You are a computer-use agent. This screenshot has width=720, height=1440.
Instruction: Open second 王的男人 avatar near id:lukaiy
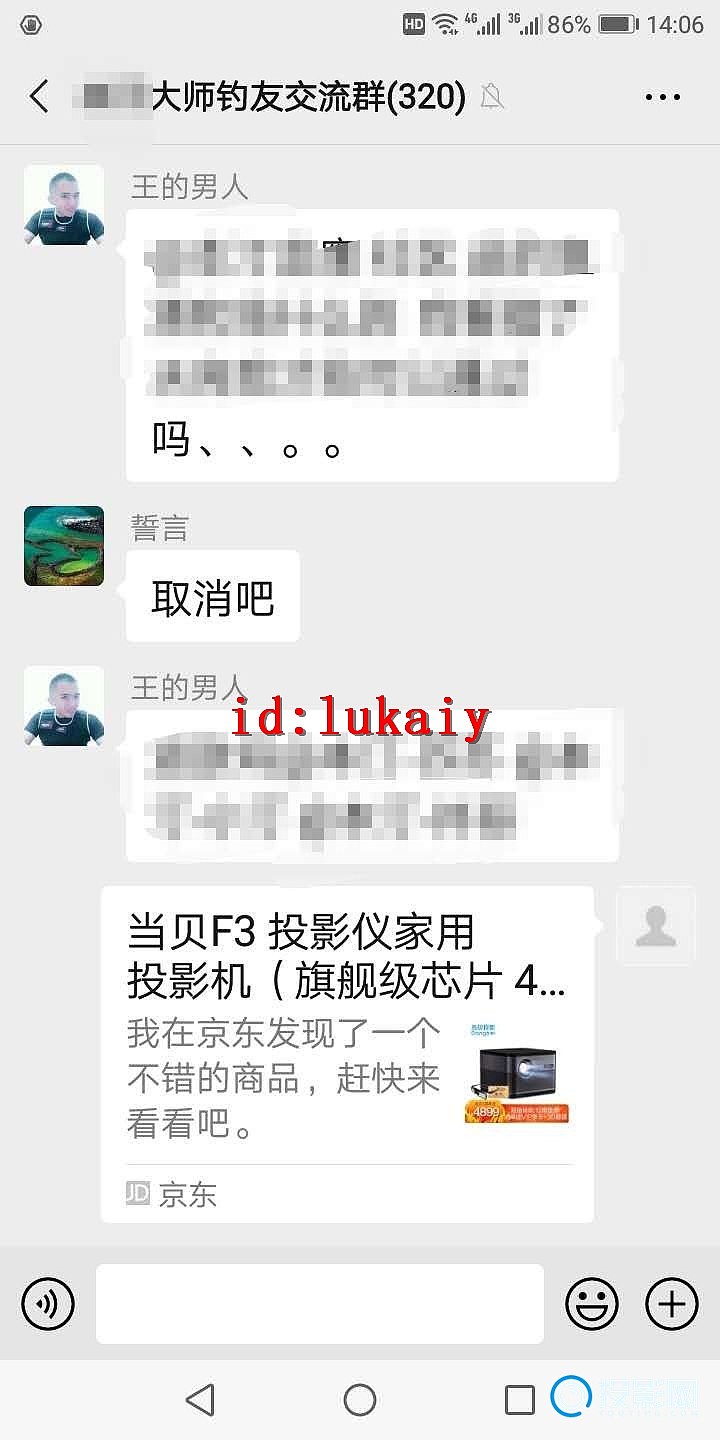(x=64, y=706)
